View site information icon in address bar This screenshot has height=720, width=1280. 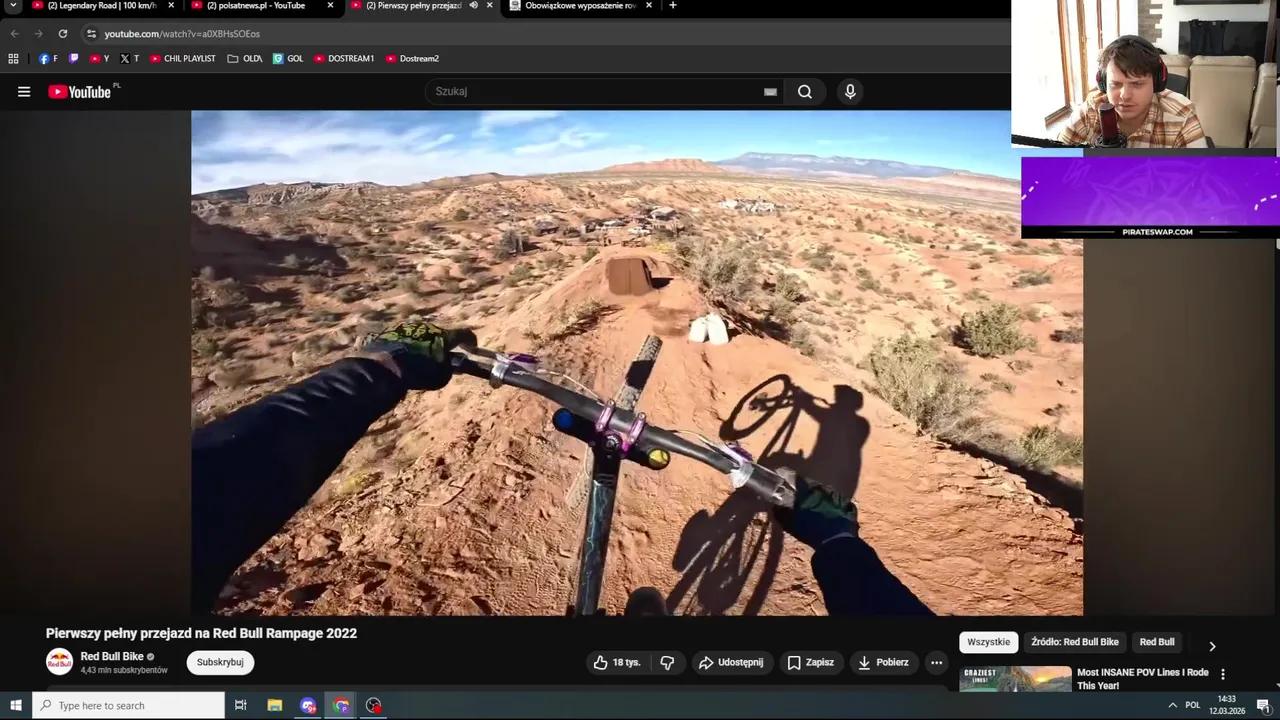pyautogui.click(x=91, y=34)
